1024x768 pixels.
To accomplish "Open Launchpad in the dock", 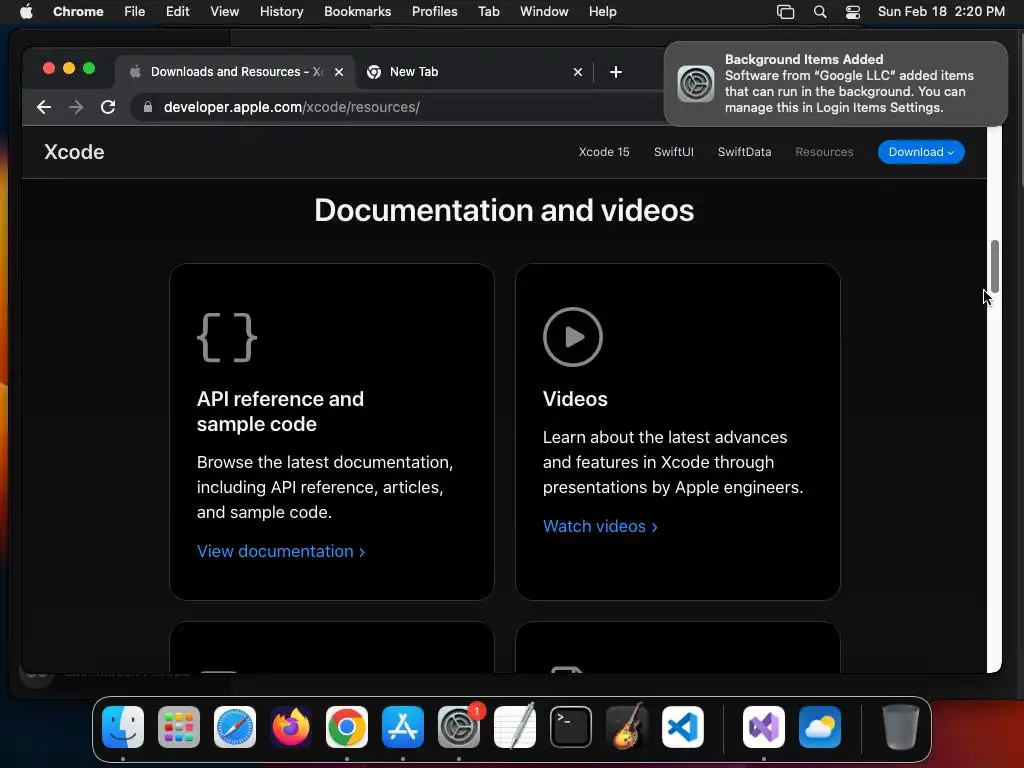I will [x=179, y=727].
